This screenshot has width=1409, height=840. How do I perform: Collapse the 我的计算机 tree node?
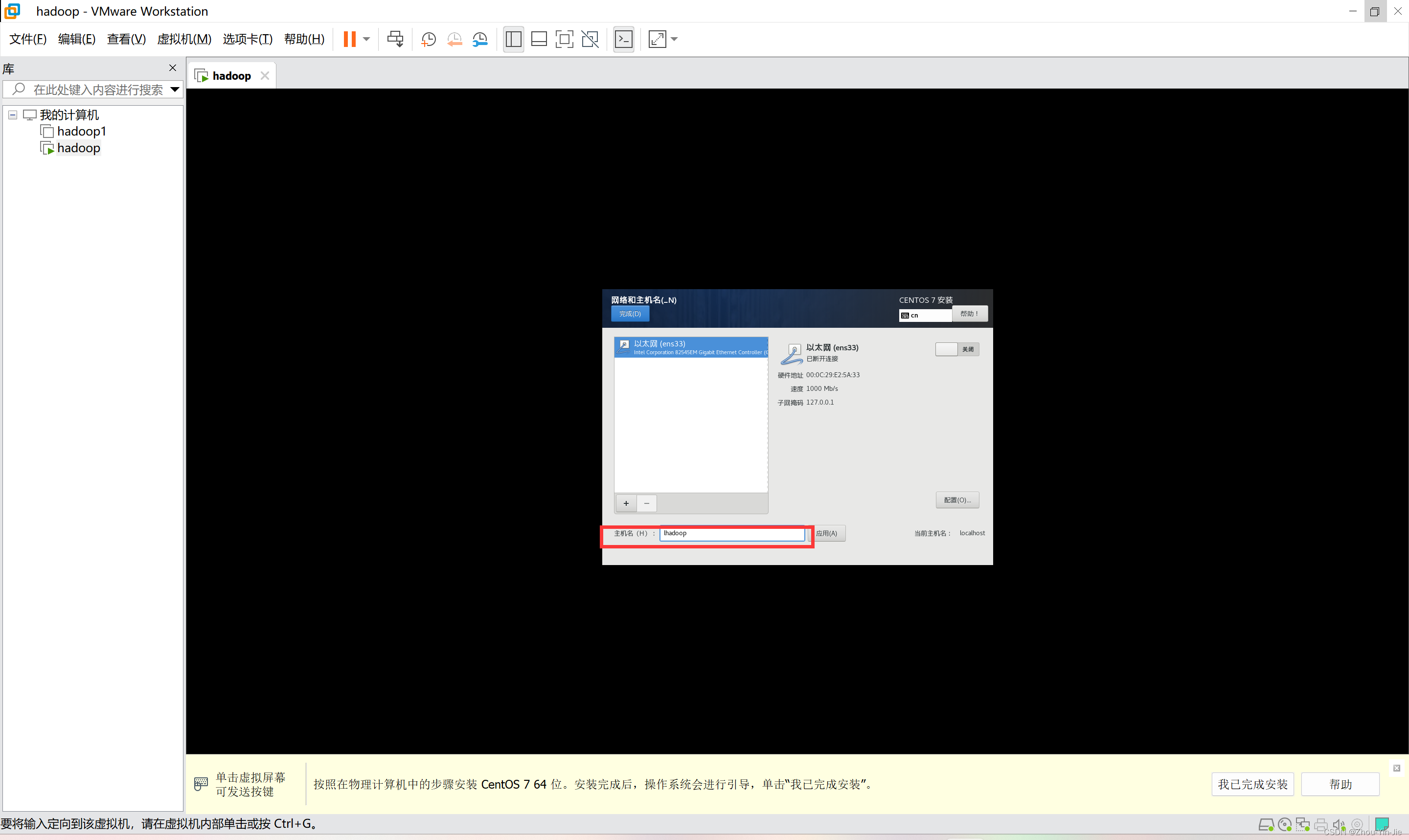click(x=12, y=115)
